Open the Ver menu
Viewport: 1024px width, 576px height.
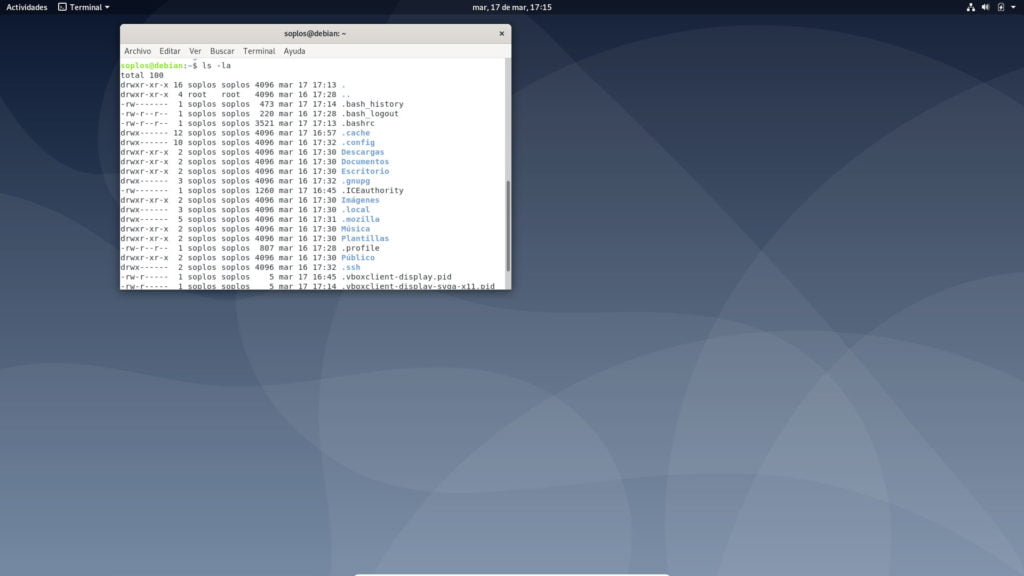point(195,51)
